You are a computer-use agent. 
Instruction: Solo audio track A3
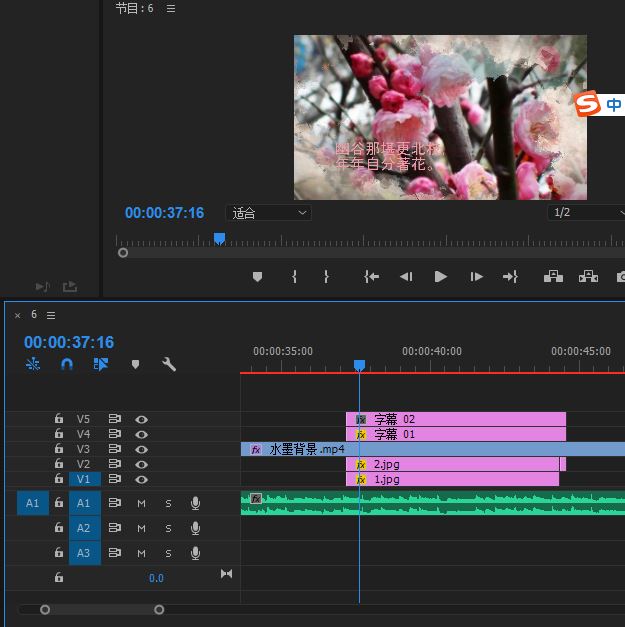coord(168,553)
